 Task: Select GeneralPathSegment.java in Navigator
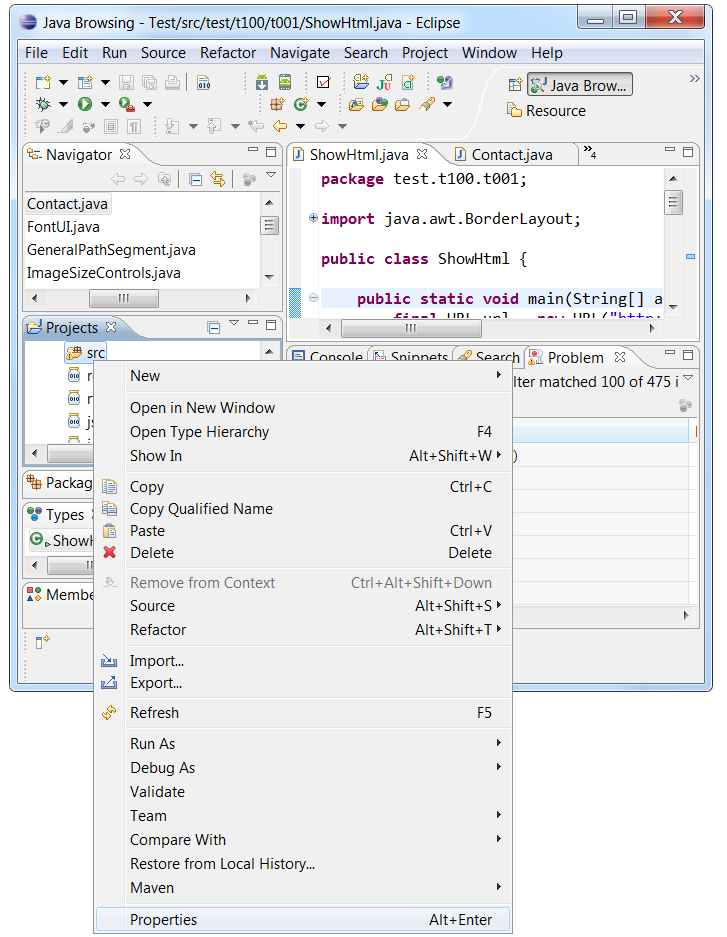pos(111,250)
